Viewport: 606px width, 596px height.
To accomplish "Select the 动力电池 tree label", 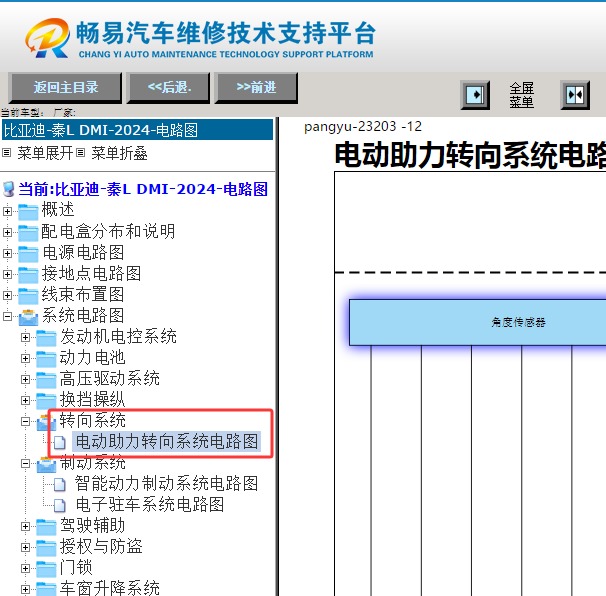I will (92, 357).
